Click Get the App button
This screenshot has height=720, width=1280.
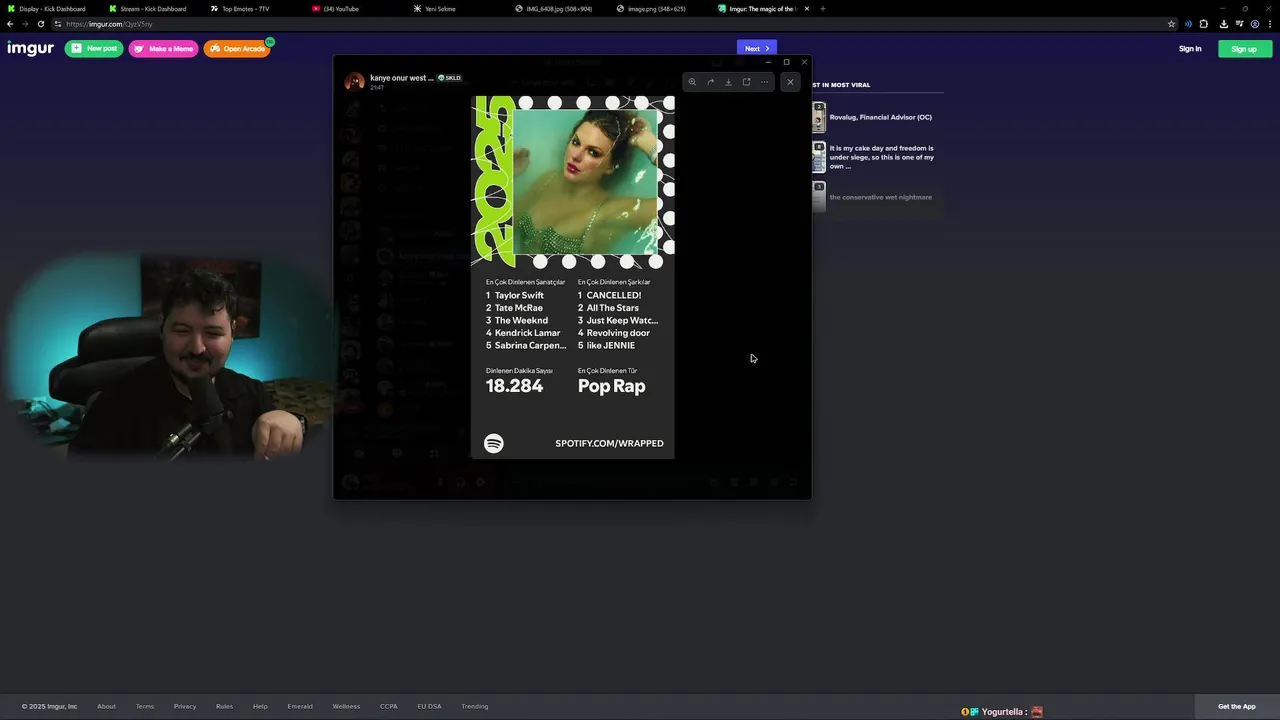(x=1236, y=706)
